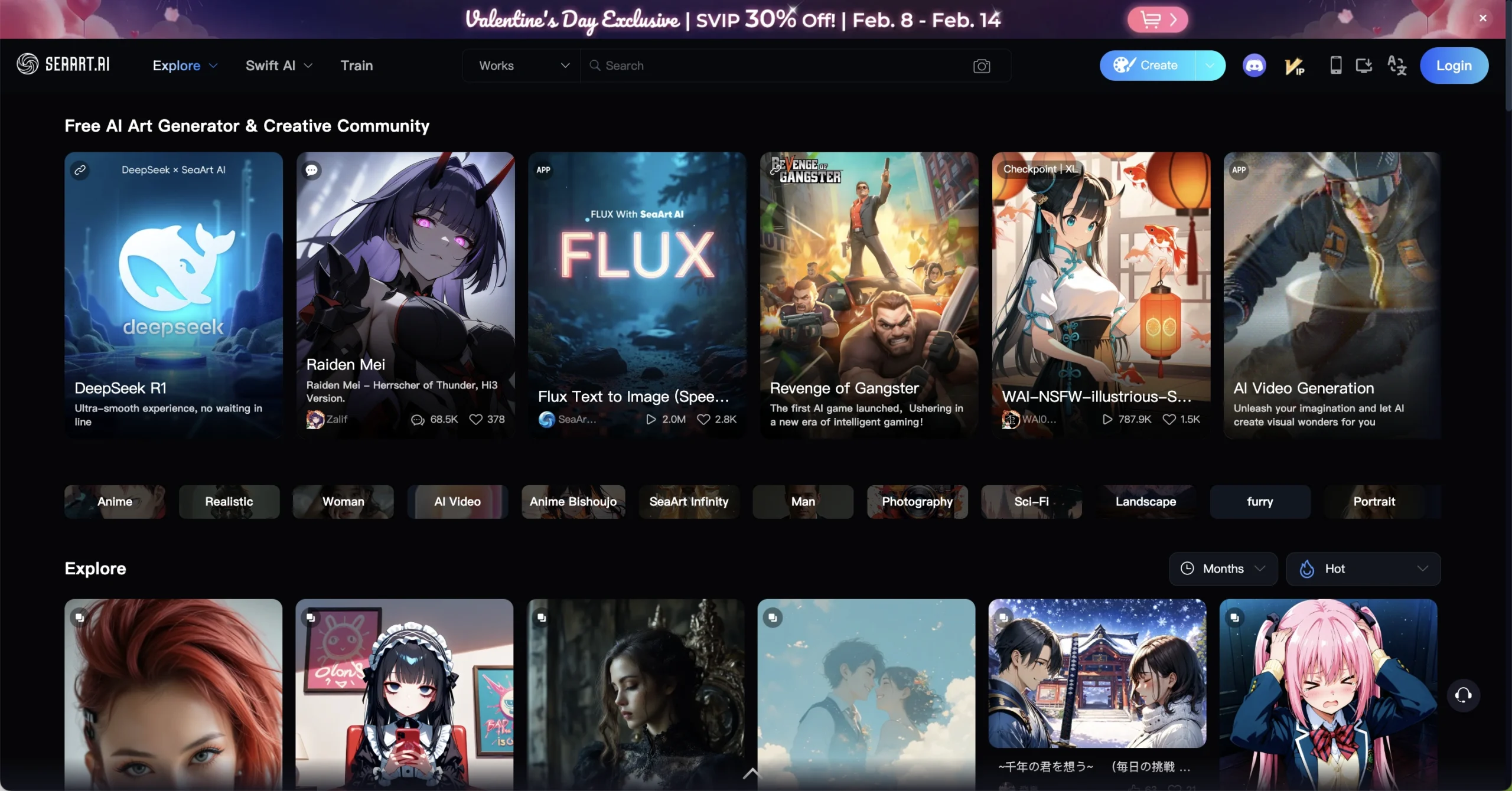Like the Flux Text to Image heart icon
Viewport: 1512px width, 791px height.
[703, 419]
